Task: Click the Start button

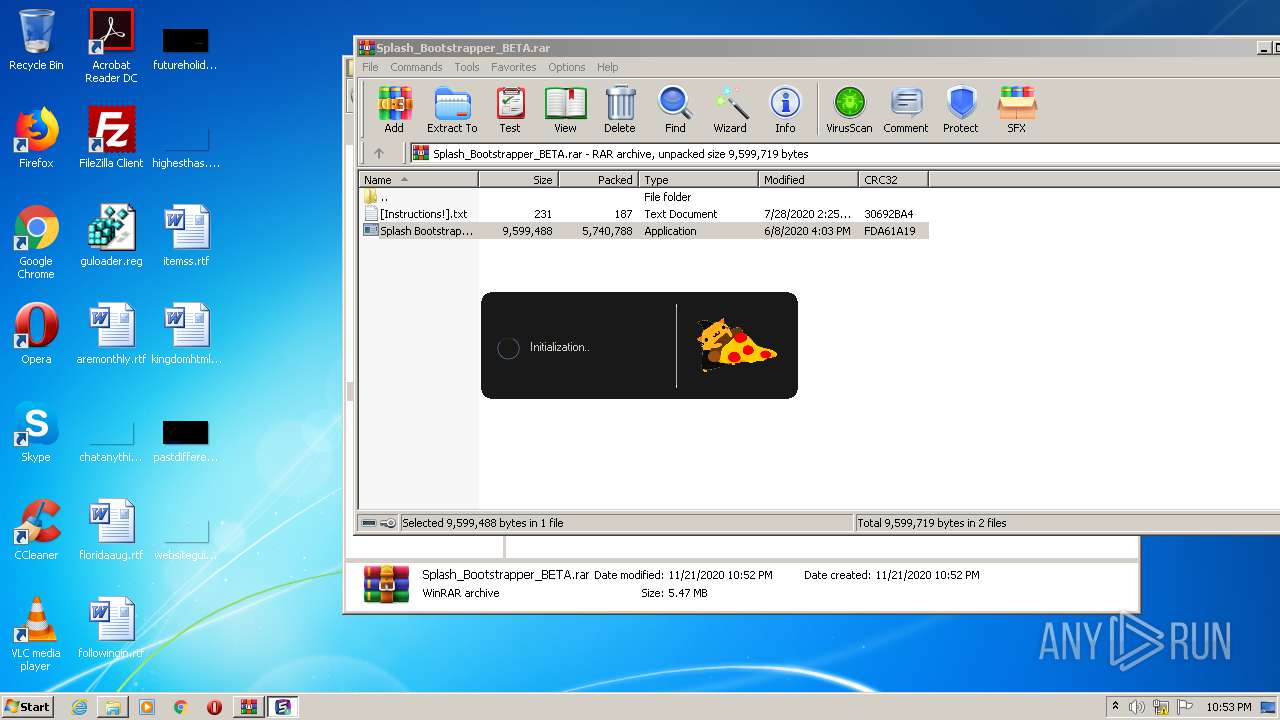Action: pyautogui.click(x=27, y=706)
